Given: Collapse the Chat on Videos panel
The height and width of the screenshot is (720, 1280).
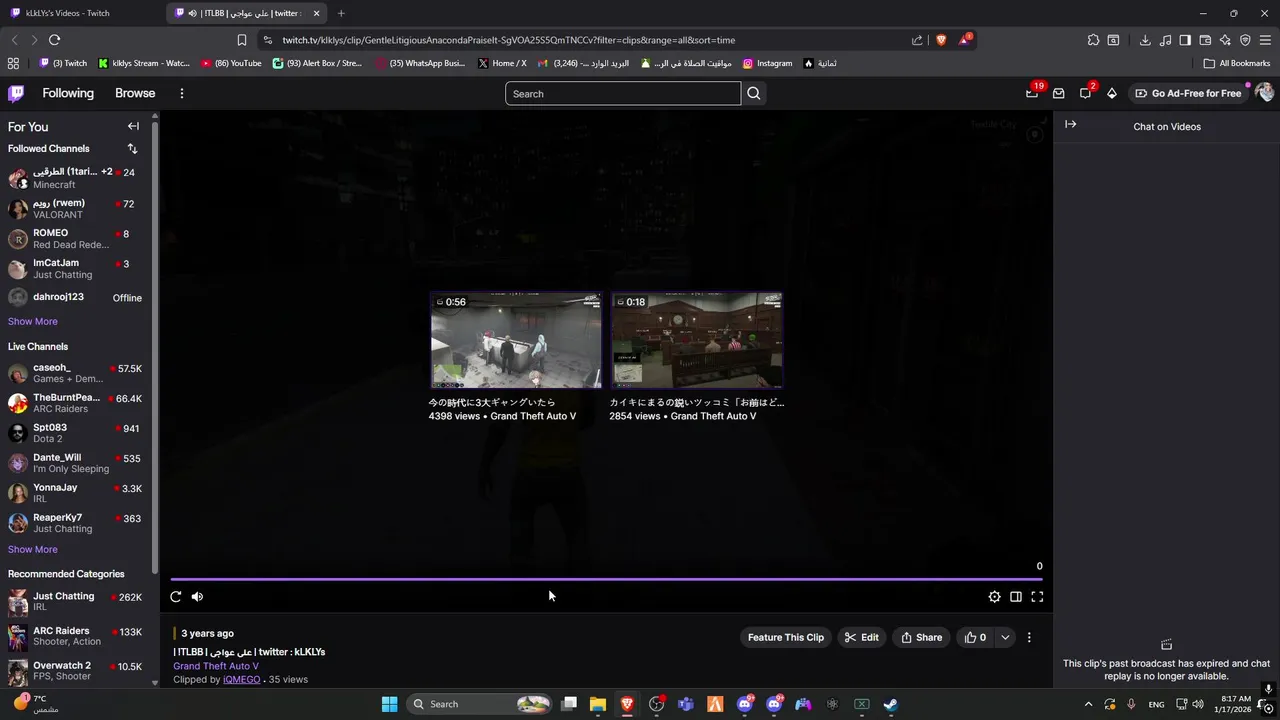Looking at the screenshot, I should (x=1070, y=125).
